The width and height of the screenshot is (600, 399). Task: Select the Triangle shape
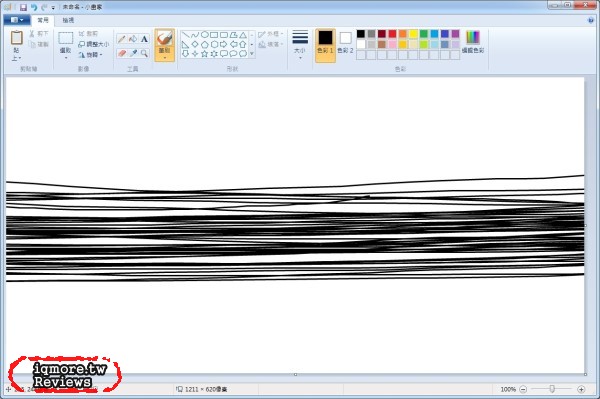(x=243, y=35)
